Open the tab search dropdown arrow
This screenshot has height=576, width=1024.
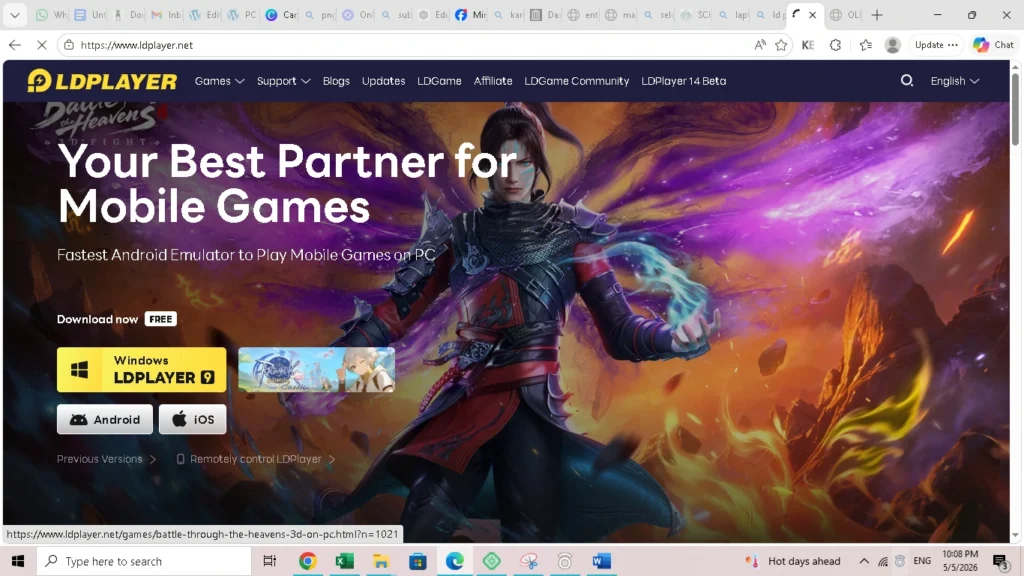pos(14,14)
